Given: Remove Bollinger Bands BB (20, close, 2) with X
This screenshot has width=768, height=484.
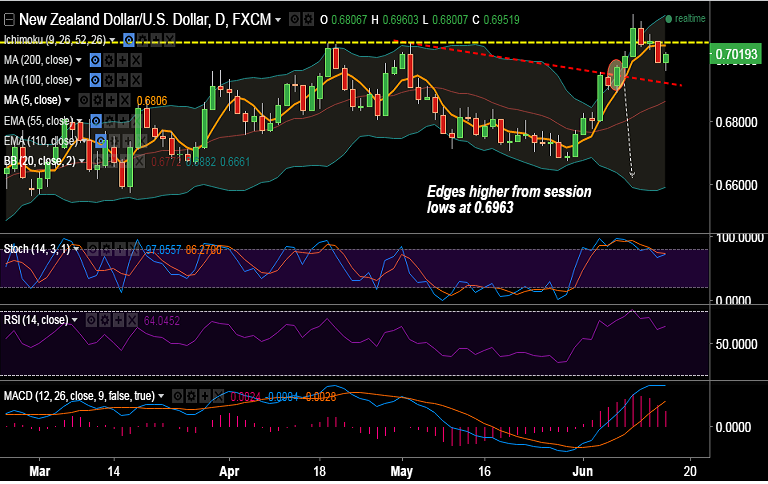Looking at the screenshot, I should (x=139, y=161).
